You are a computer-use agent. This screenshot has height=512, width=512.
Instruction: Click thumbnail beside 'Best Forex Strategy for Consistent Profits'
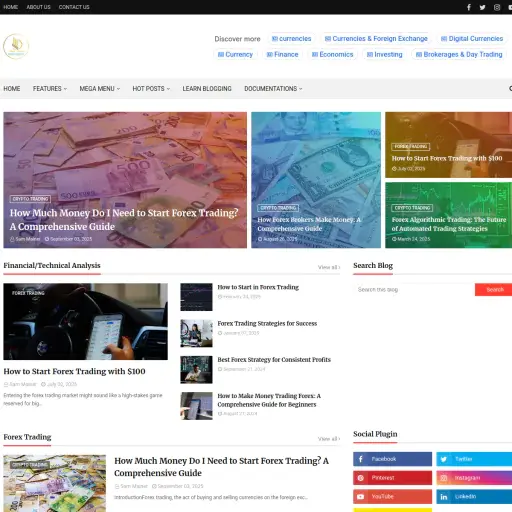click(x=196, y=370)
